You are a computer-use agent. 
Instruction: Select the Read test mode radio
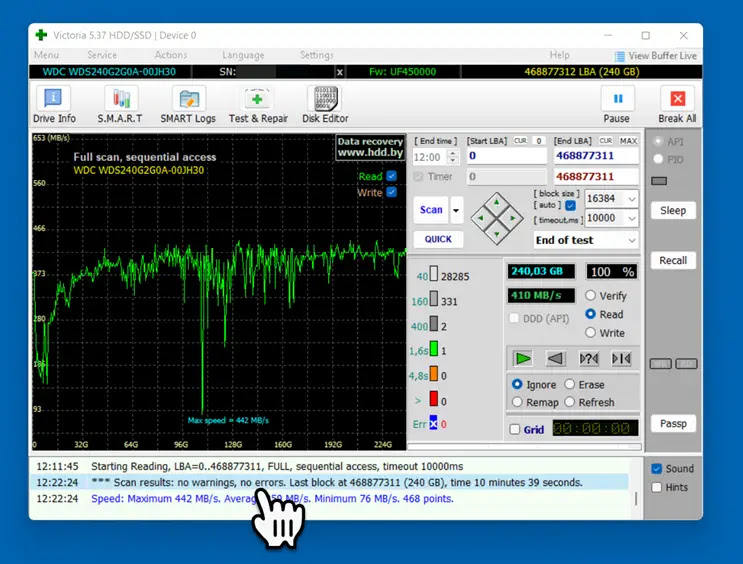click(590, 314)
